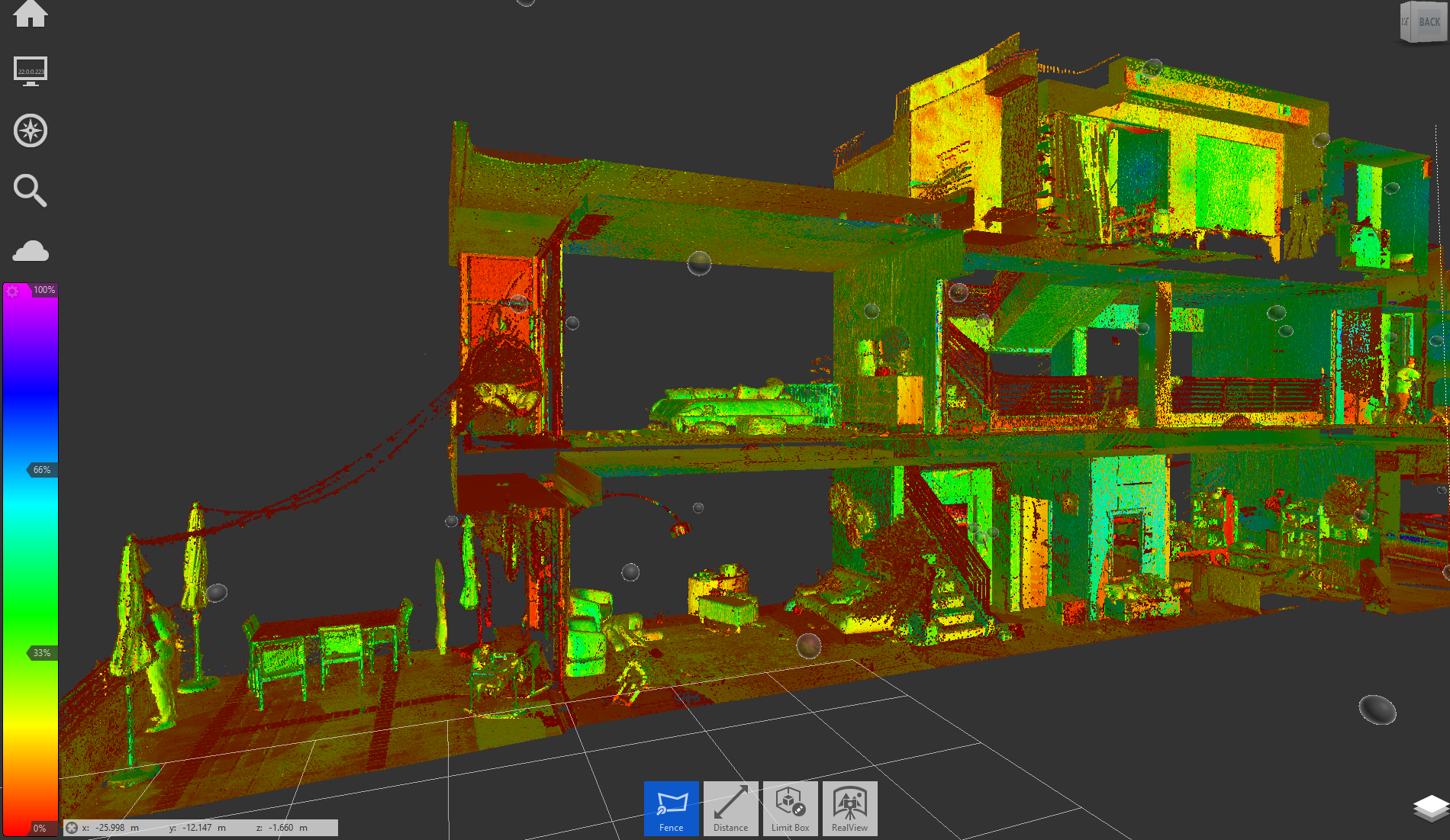Open color ramp settings gear

[12, 291]
